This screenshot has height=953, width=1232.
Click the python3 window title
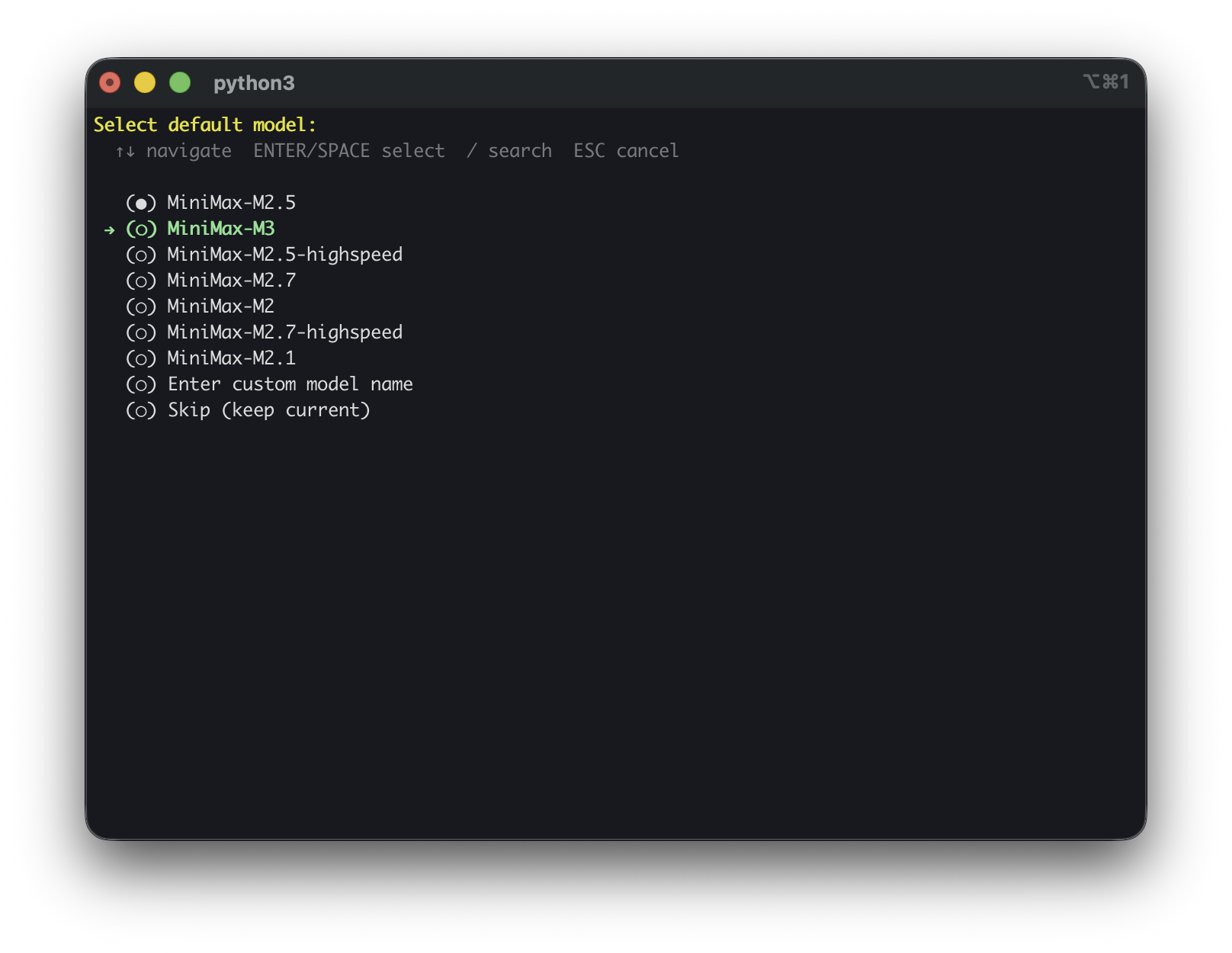(x=254, y=83)
